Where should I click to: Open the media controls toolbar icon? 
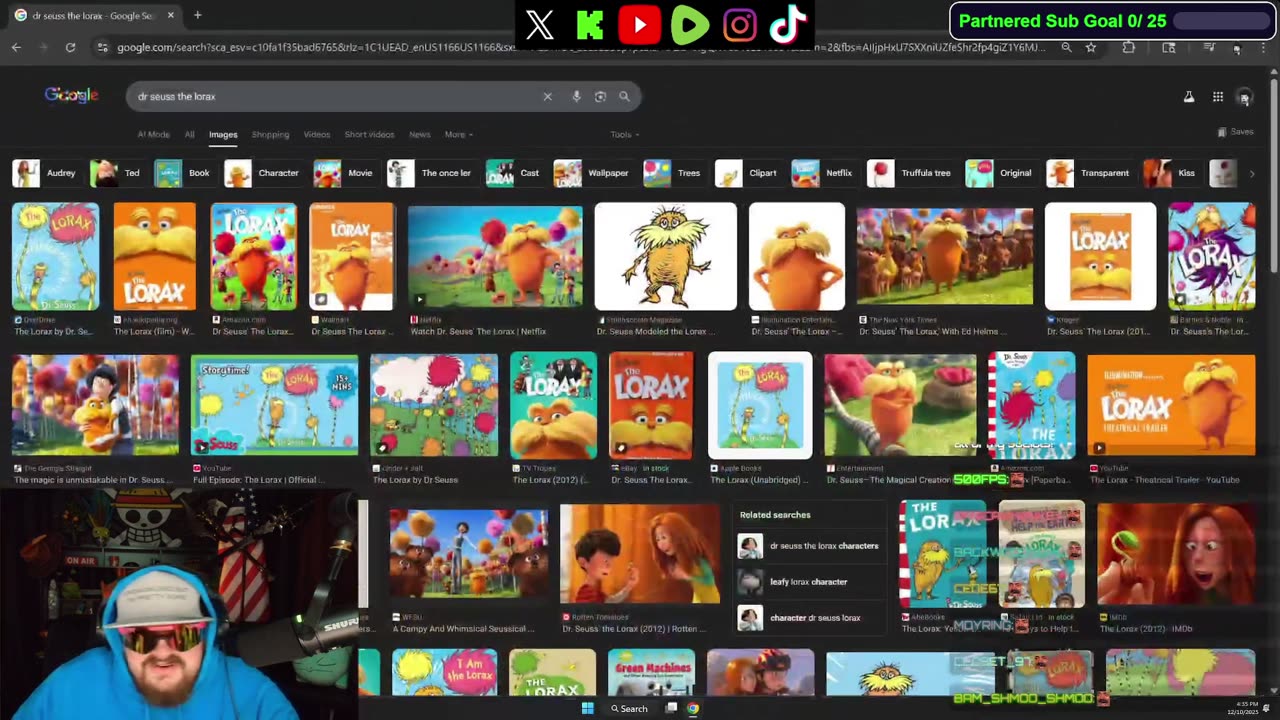pyautogui.click(x=1209, y=47)
